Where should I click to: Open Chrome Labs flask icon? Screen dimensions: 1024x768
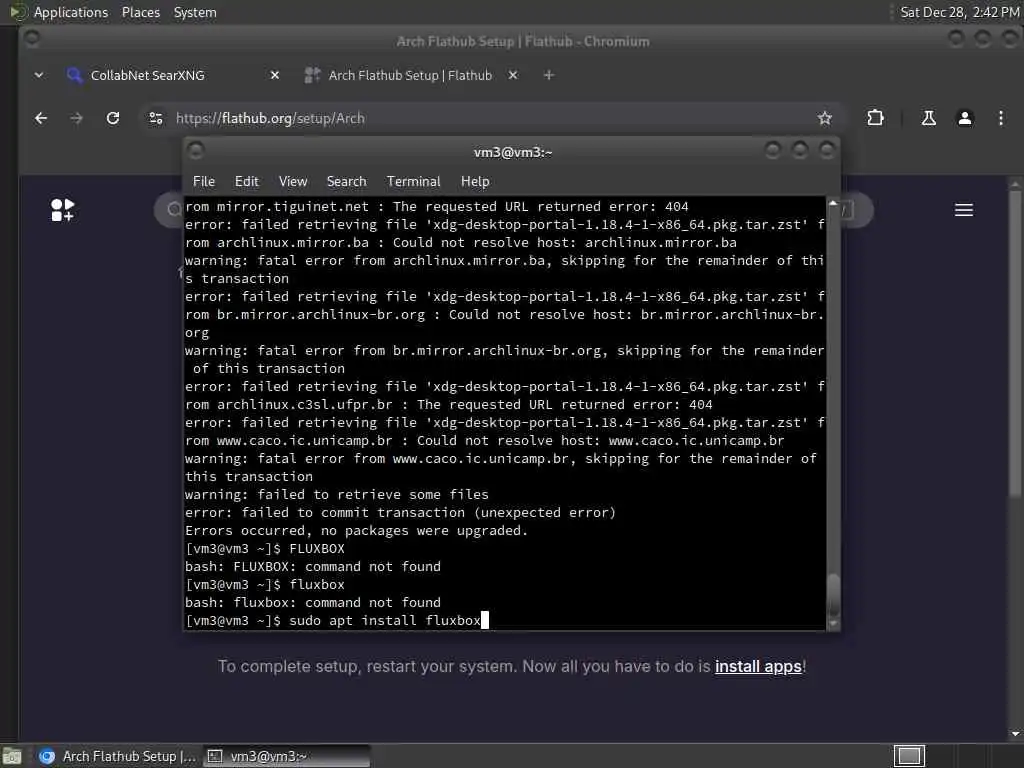click(x=929, y=118)
